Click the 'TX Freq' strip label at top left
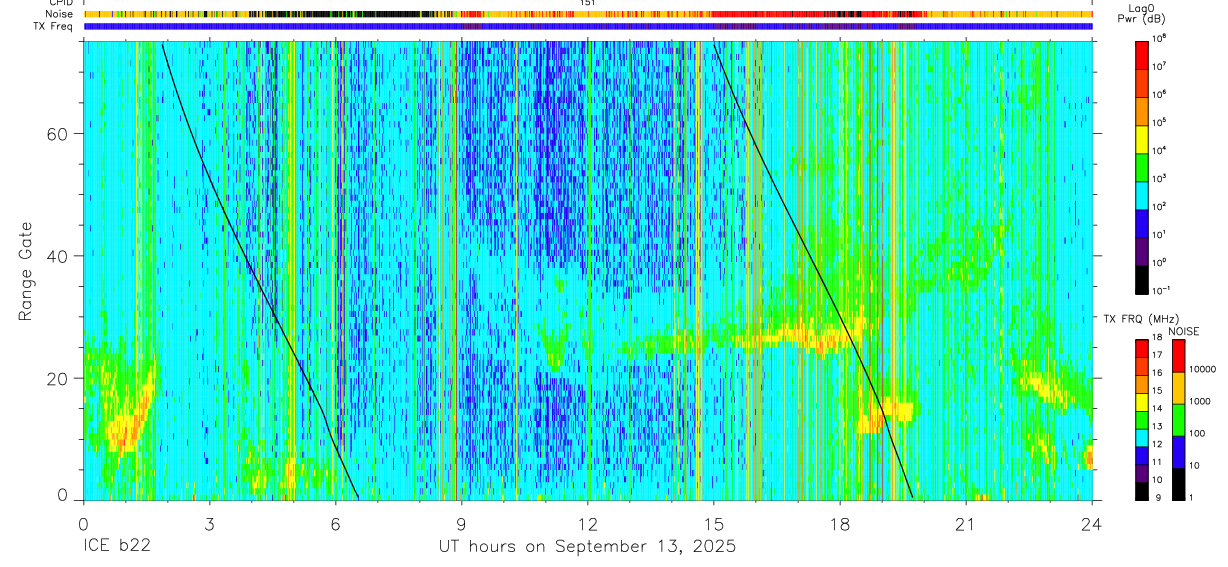 click(x=54, y=26)
